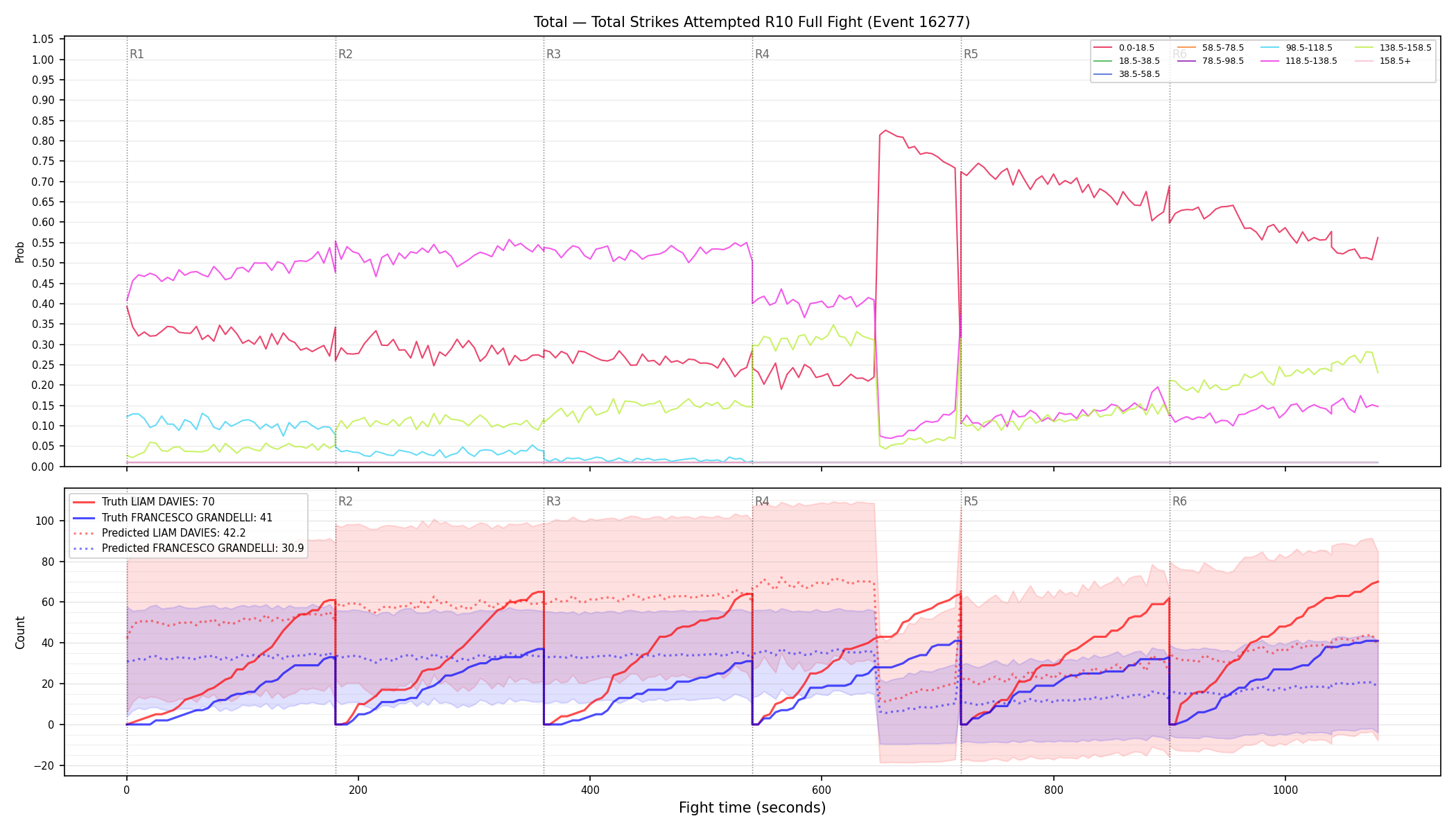Click the 100 tick on Count axis
The width and height of the screenshot is (1456, 832).
(46, 521)
